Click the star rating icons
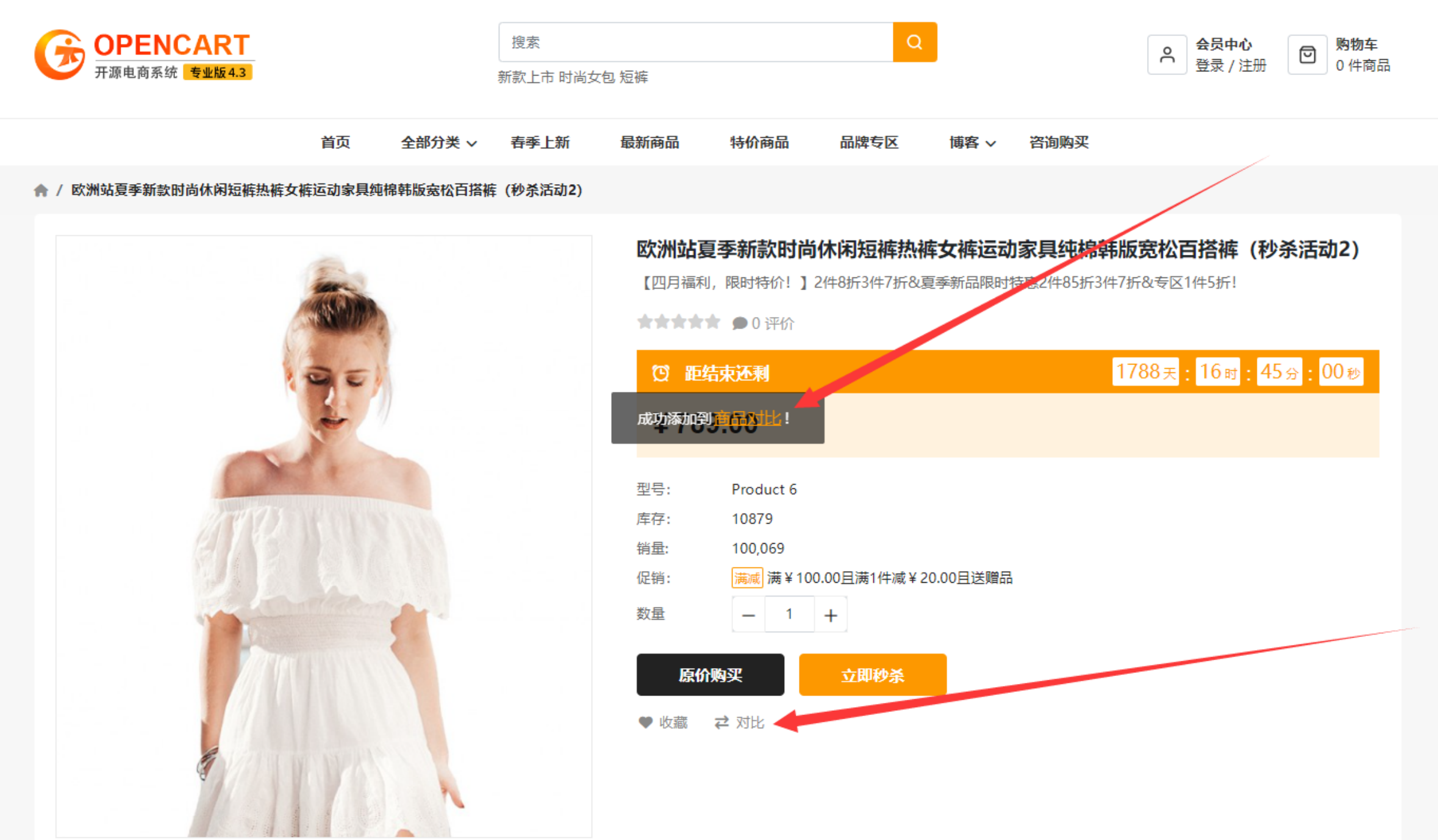Screen dimensions: 1438x840 [678, 322]
